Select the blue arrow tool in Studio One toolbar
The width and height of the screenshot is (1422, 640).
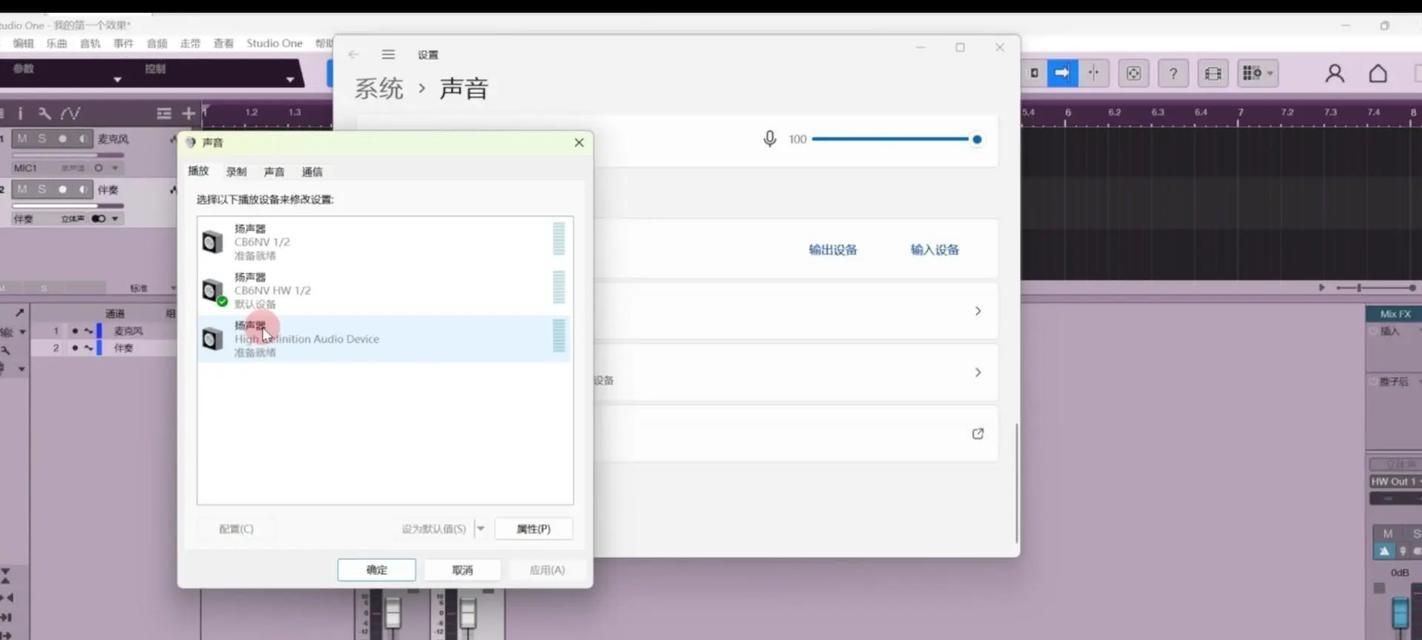(x=1062, y=73)
